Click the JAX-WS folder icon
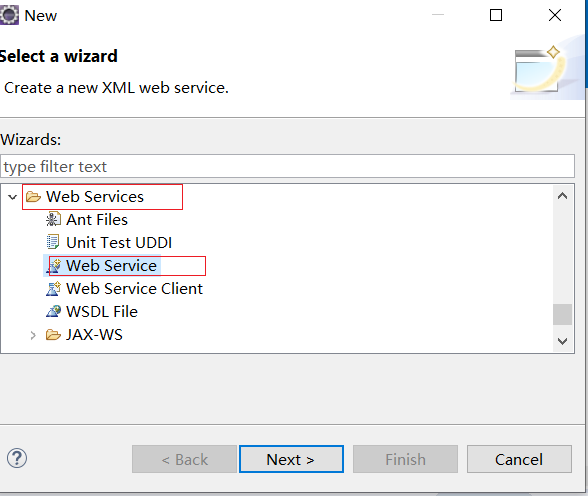 click(53, 334)
